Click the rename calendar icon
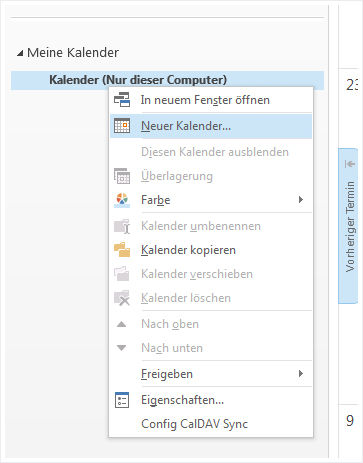Image resolution: width=363 pixels, height=463 pixels. pyautogui.click(x=122, y=226)
